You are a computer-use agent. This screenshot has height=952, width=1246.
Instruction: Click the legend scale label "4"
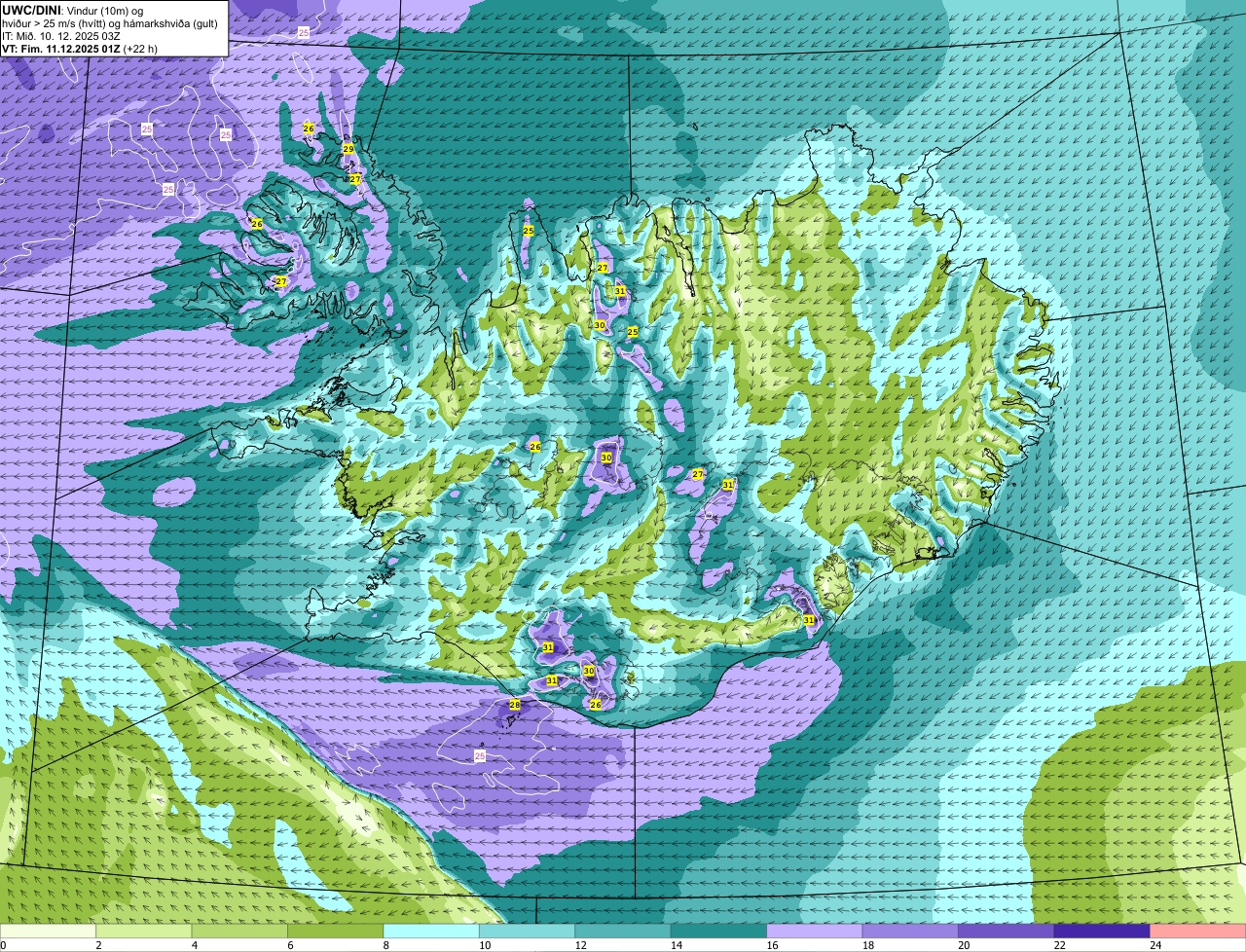195,945
